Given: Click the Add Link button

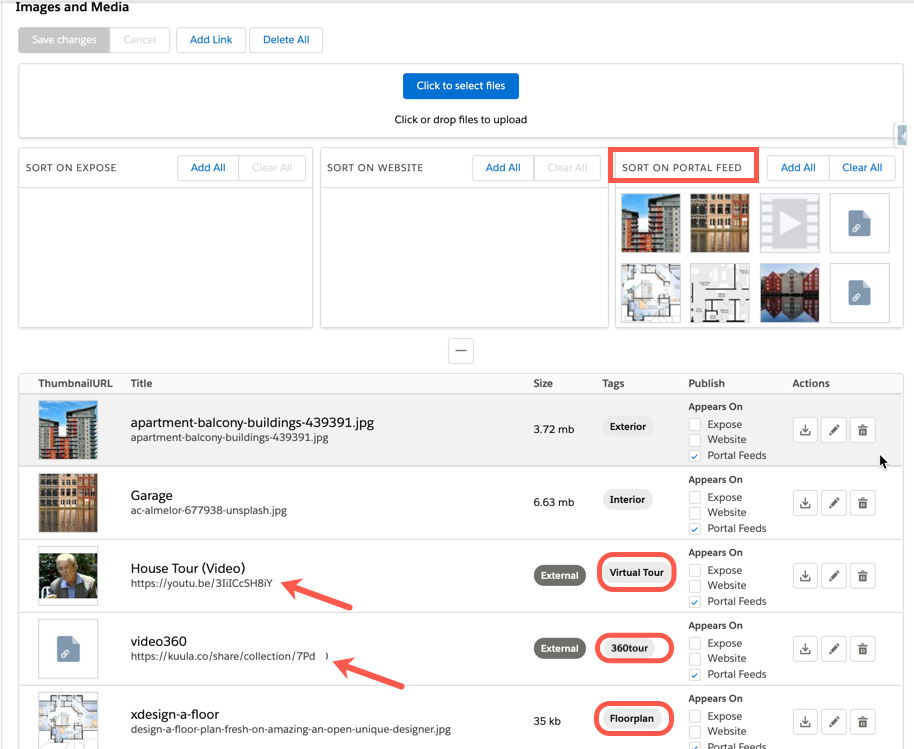Looking at the screenshot, I should coord(211,40).
